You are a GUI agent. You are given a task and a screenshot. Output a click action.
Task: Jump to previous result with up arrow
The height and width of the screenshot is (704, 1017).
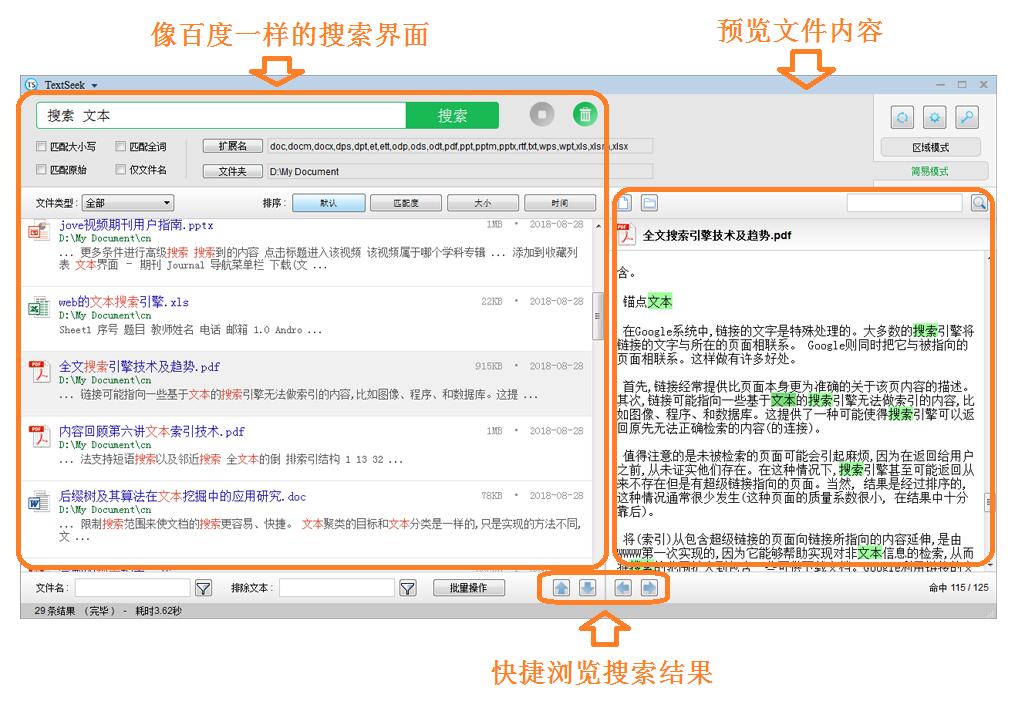(x=562, y=588)
